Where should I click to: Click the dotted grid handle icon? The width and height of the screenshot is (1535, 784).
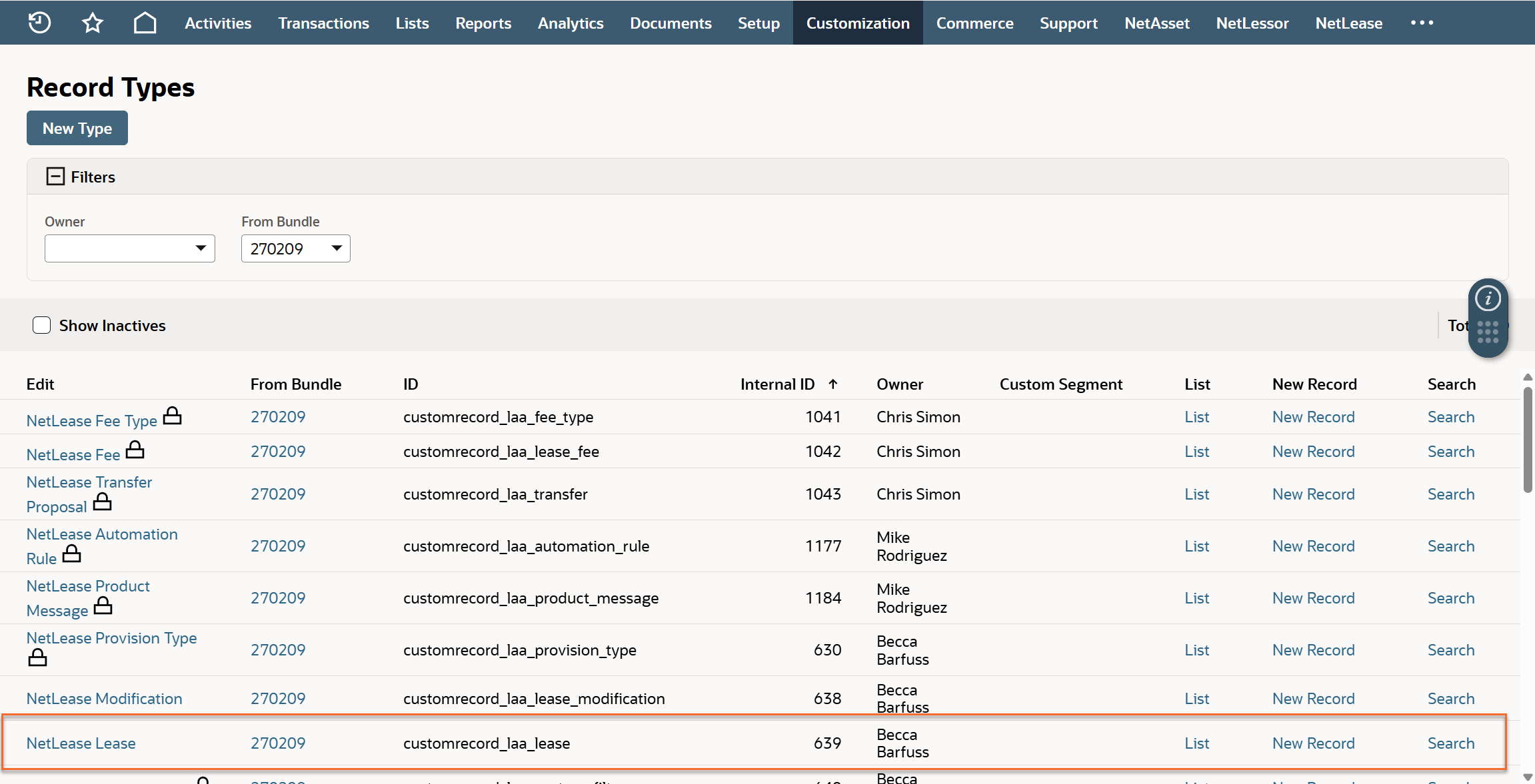pyautogui.click(x=1488, y=332)
